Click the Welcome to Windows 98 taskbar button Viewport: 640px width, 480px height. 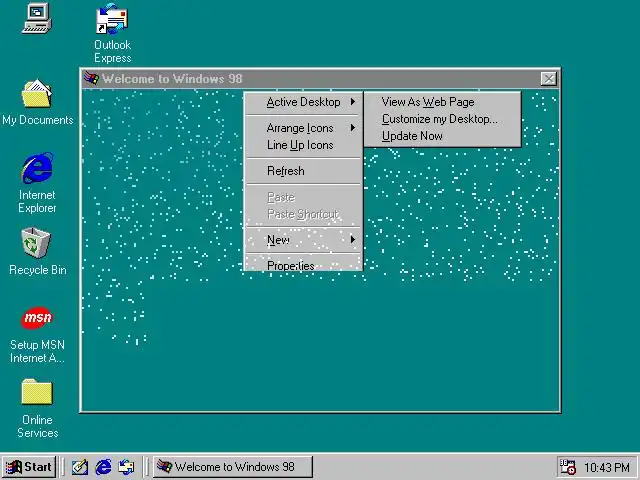pos(233,467)
